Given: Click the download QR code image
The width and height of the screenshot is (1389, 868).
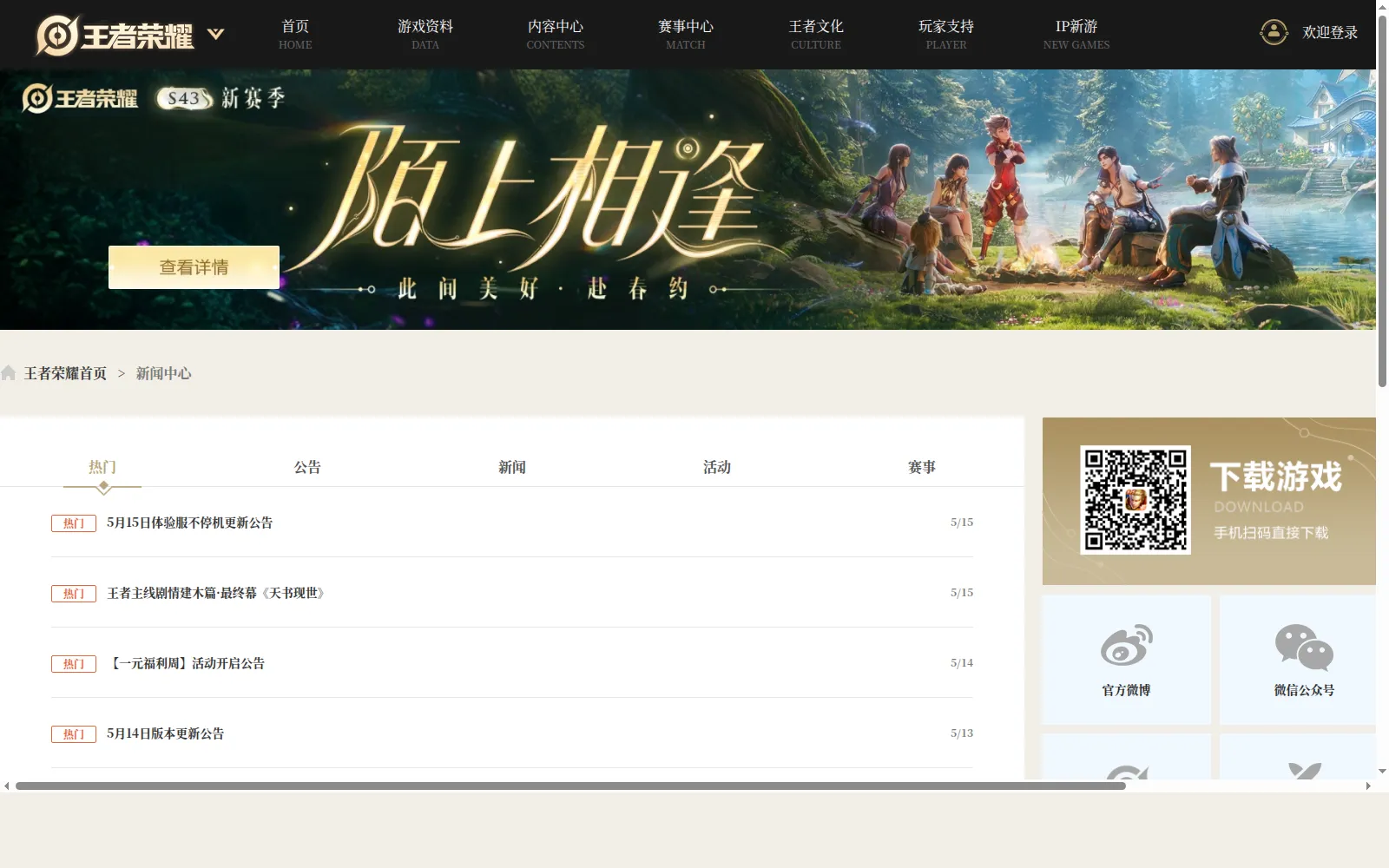Looking at the screenshot, I should click(x=1136, y=499).
